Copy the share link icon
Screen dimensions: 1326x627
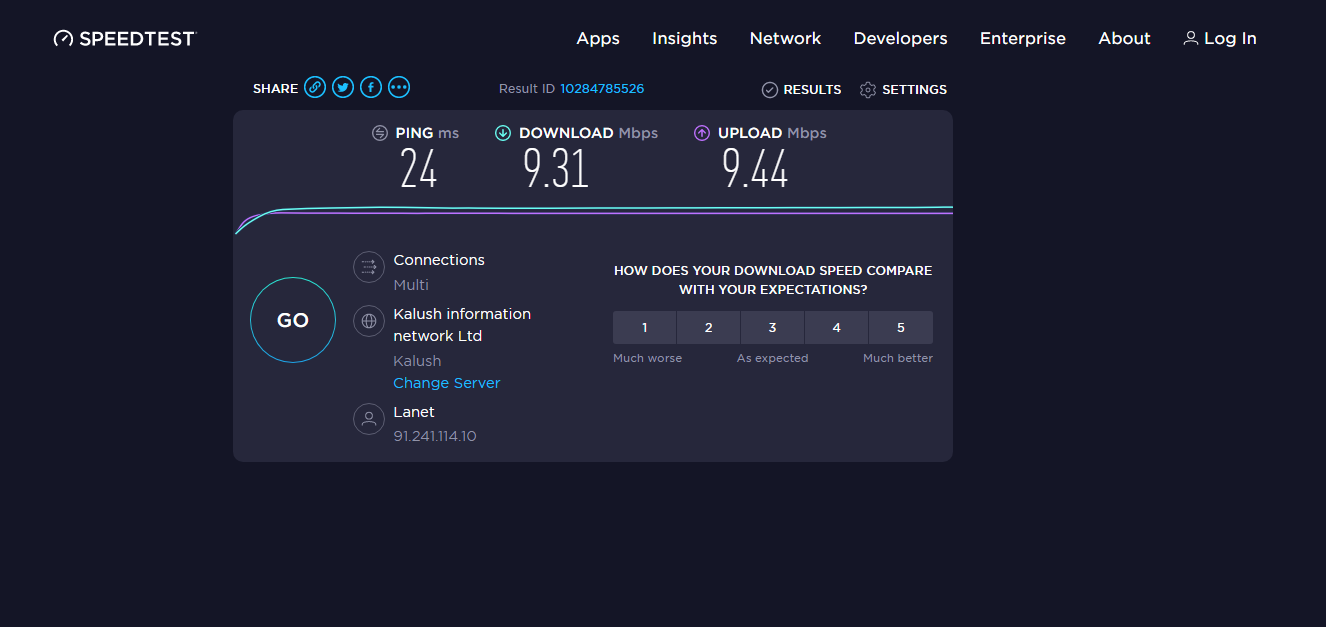tap(315, 88)
